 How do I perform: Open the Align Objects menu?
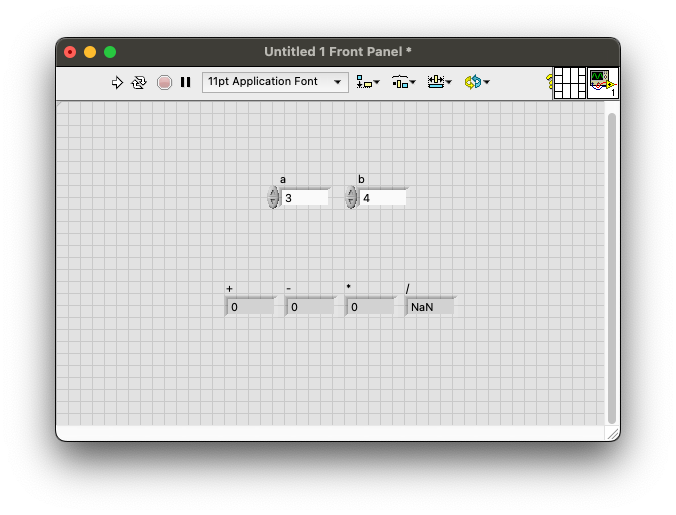click(368, 82)
